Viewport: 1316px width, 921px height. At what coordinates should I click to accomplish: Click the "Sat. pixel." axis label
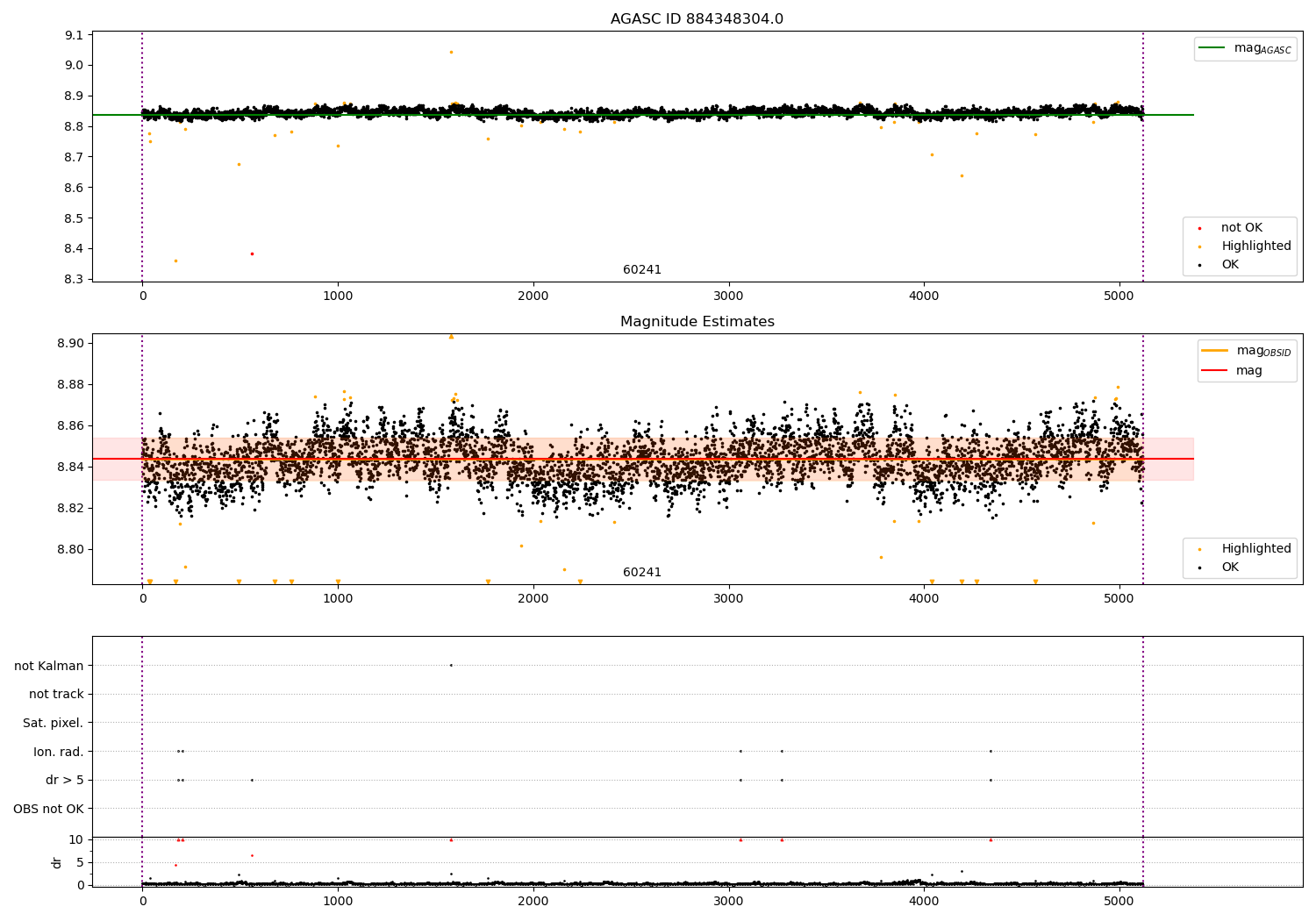(x=54, y=724)
